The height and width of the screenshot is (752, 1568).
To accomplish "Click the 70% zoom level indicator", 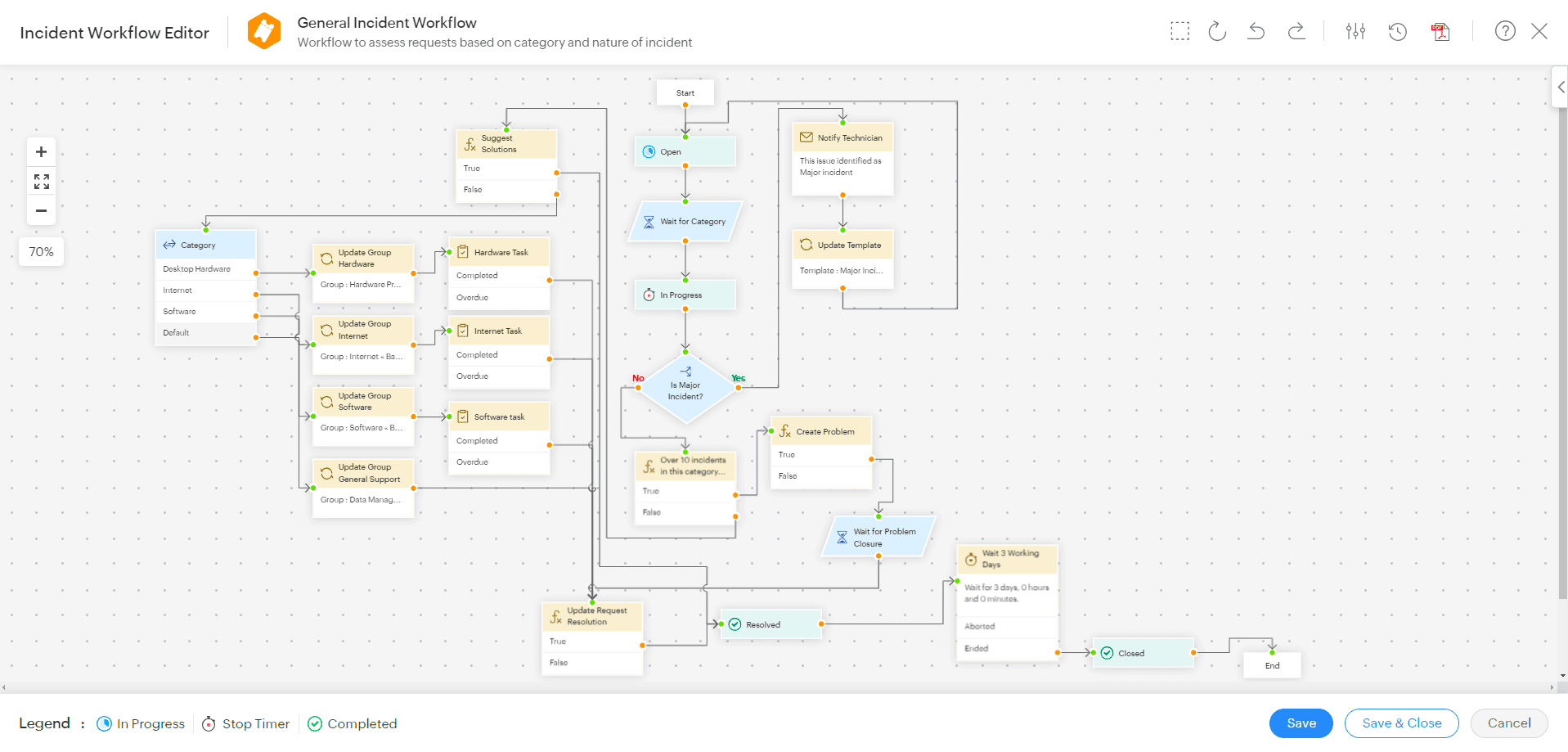I will tap(41, 251).
